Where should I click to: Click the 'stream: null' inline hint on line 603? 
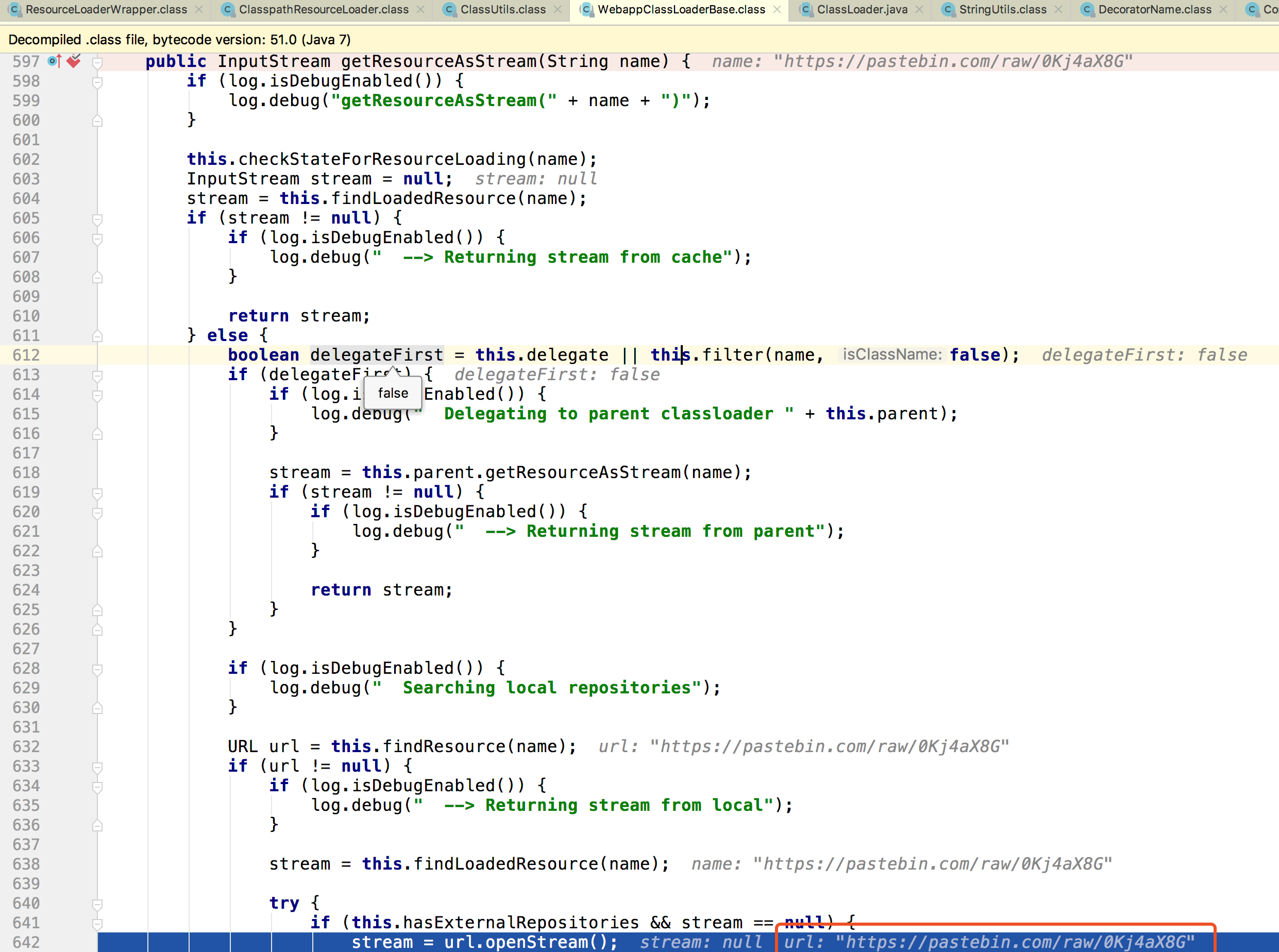[x=536, y=179]
